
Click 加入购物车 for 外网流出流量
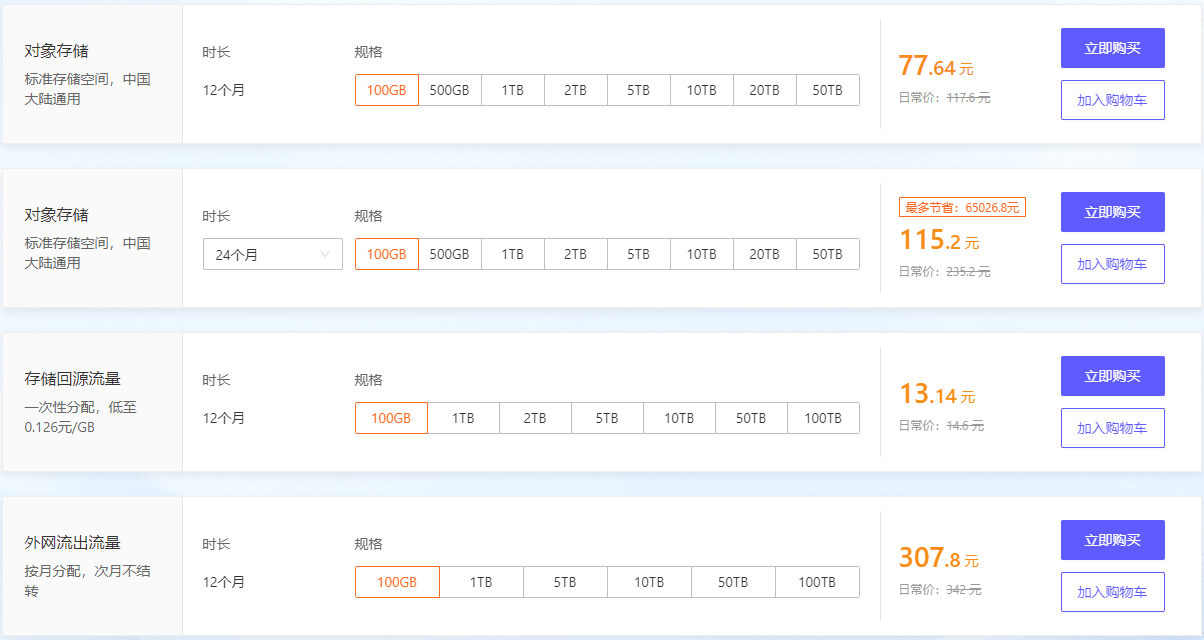[1112, 592]
